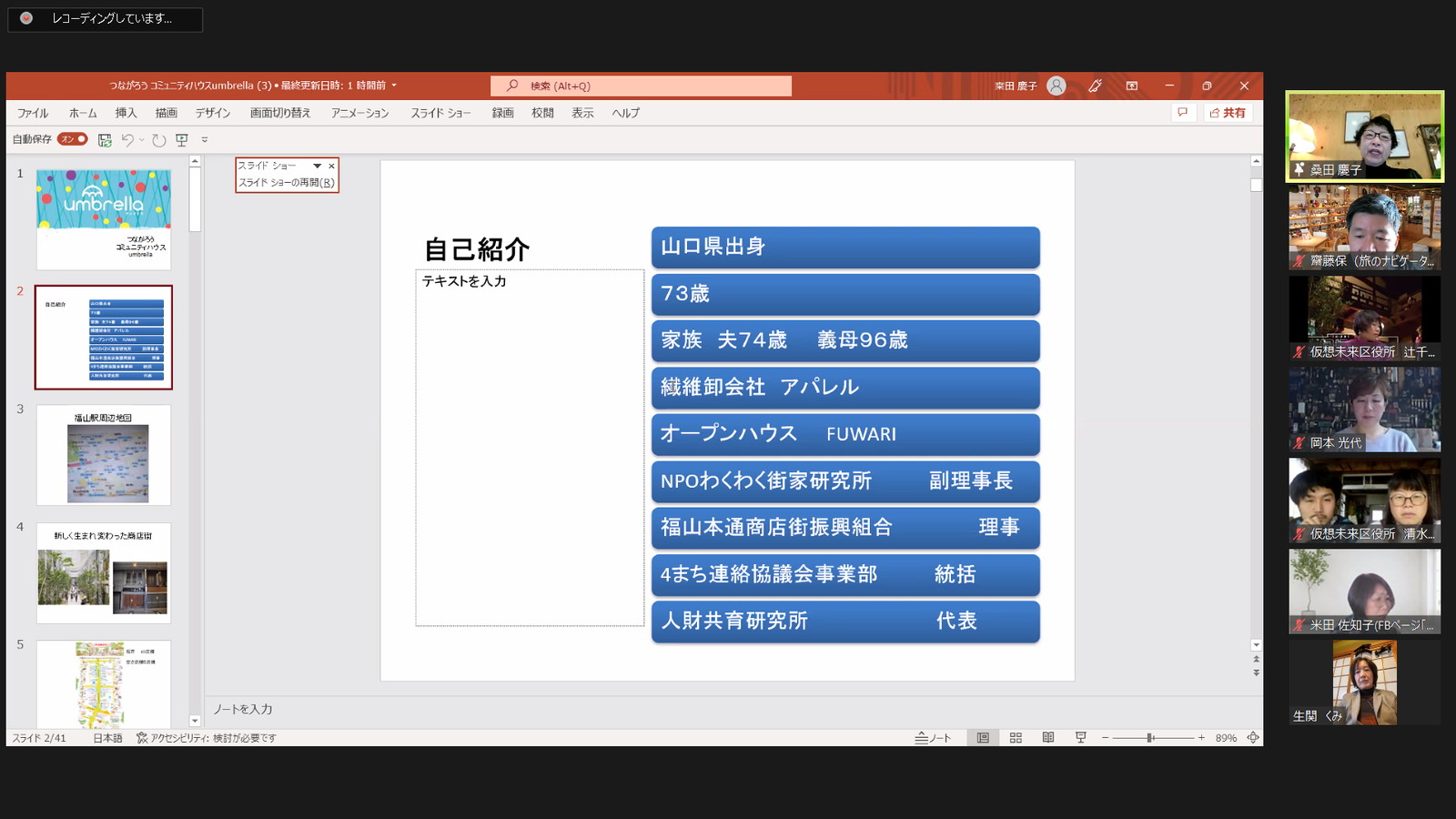Select slide 1 umbrella thumbnail

click(104, 219)
